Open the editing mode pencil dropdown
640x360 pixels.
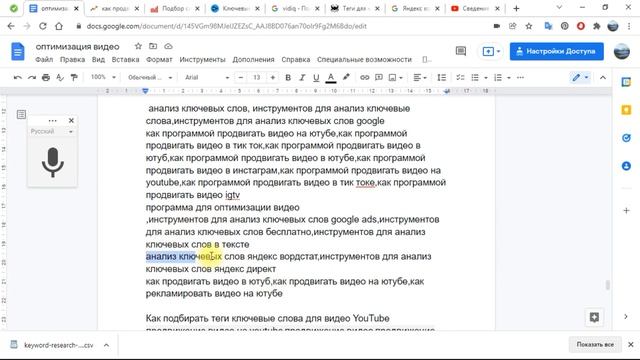[580, 78]
